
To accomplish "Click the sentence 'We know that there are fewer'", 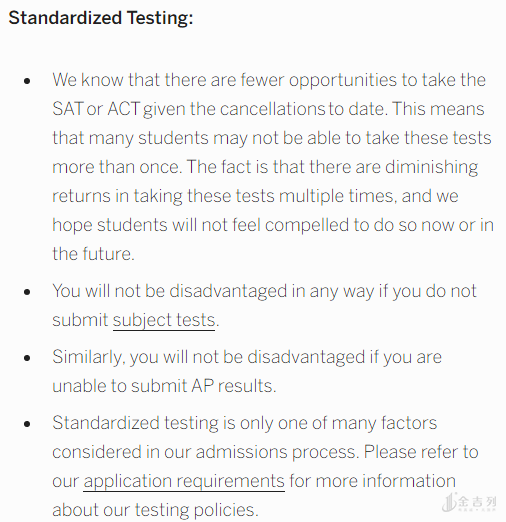I will click(168, 80).
